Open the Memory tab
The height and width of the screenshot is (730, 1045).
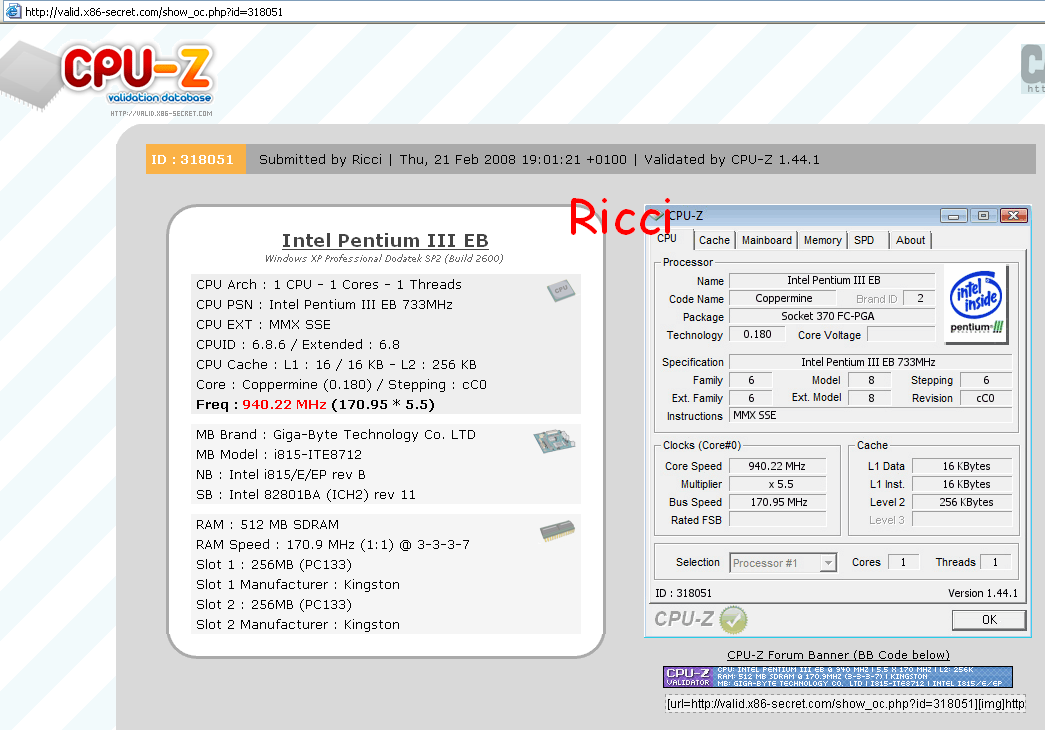822,240
